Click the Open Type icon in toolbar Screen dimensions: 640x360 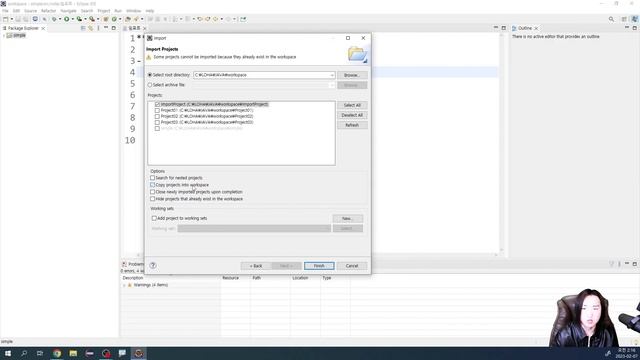click(x=128, y=19)
